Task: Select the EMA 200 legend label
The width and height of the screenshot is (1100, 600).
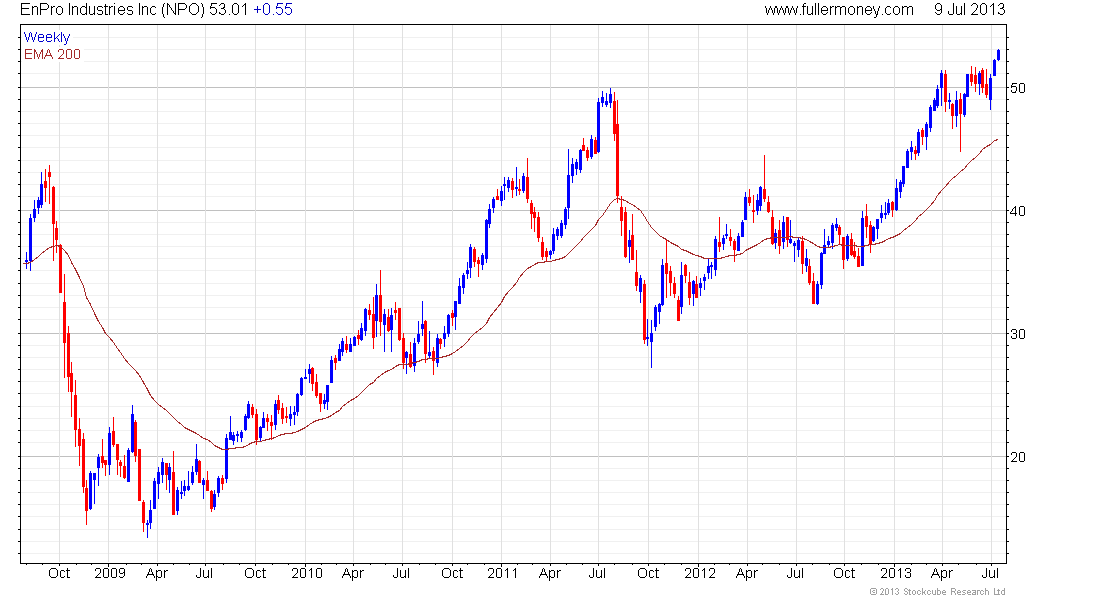Action: 53,54
